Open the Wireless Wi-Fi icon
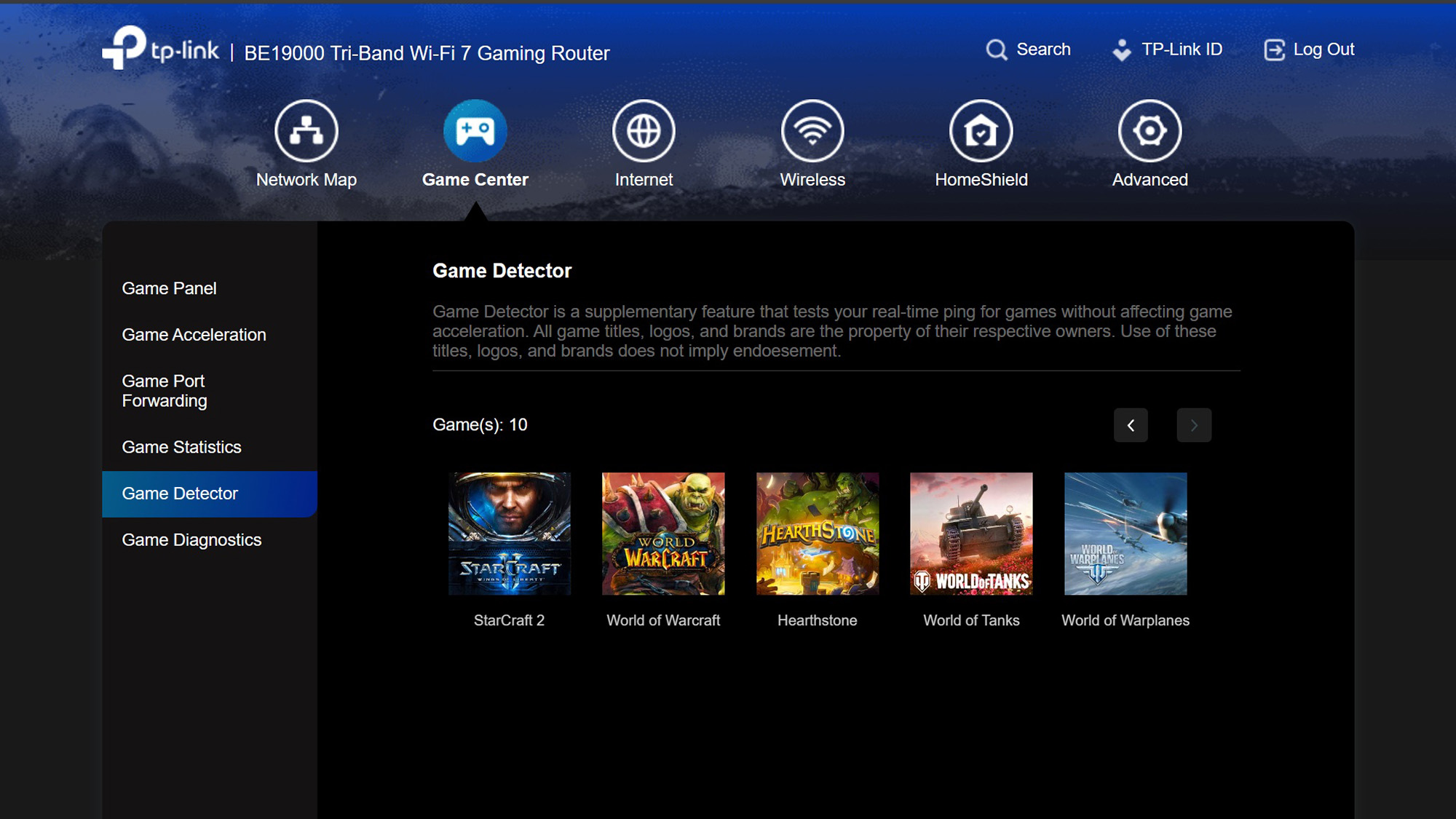This screenshot has height=819, width=1456. [x=812, y=131]
